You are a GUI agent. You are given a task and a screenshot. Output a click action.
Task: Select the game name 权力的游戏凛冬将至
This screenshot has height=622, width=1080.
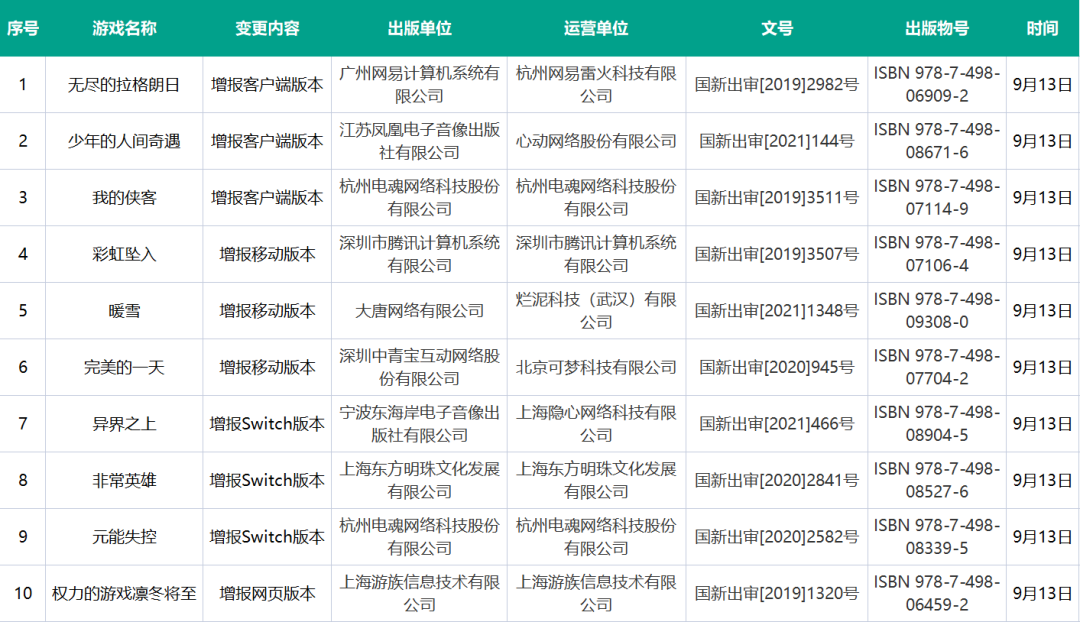click(122, 593)
